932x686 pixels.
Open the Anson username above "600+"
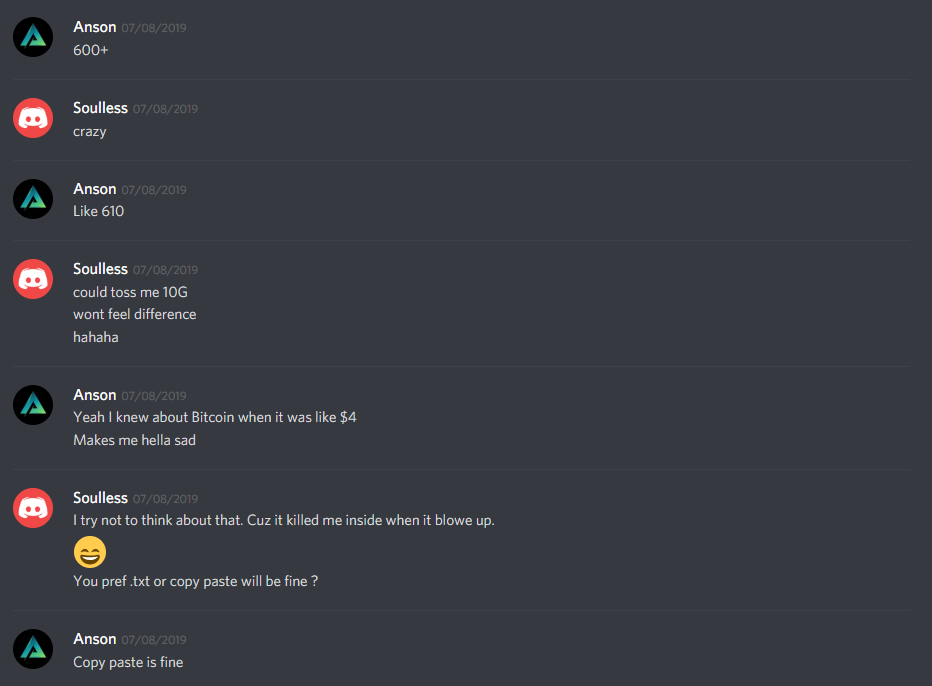(95, 27)
